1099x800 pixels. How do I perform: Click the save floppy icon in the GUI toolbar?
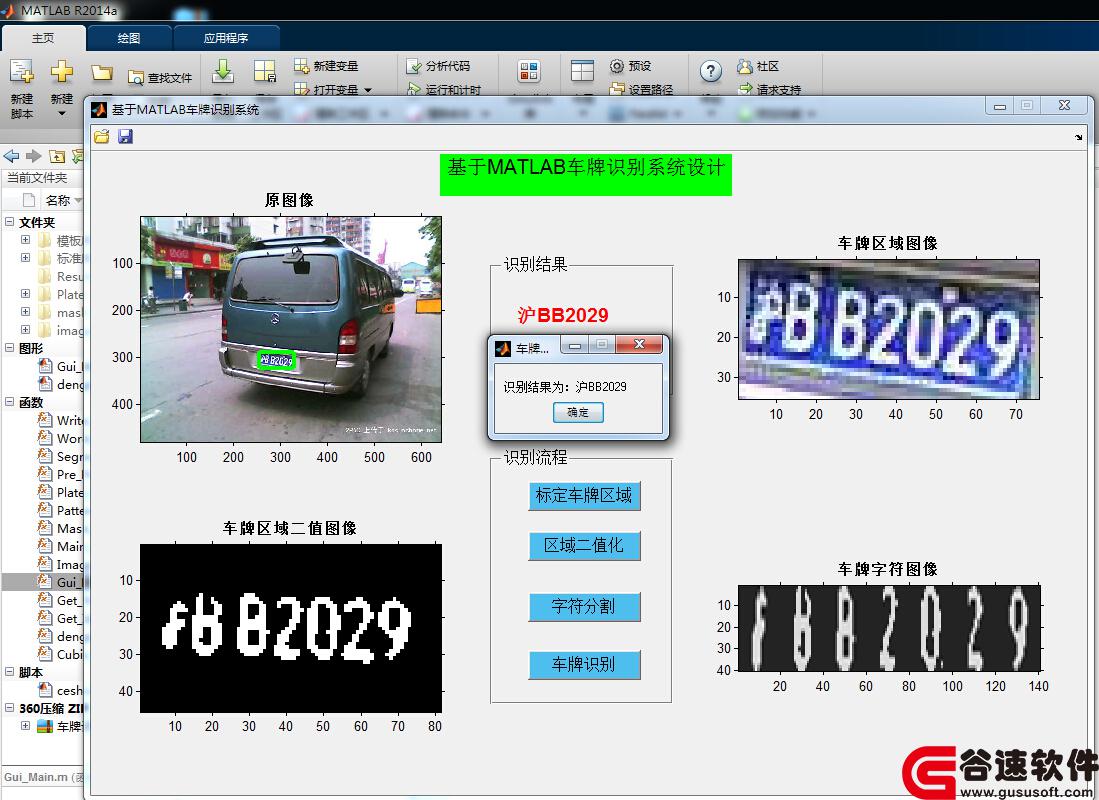click(125, 136)
